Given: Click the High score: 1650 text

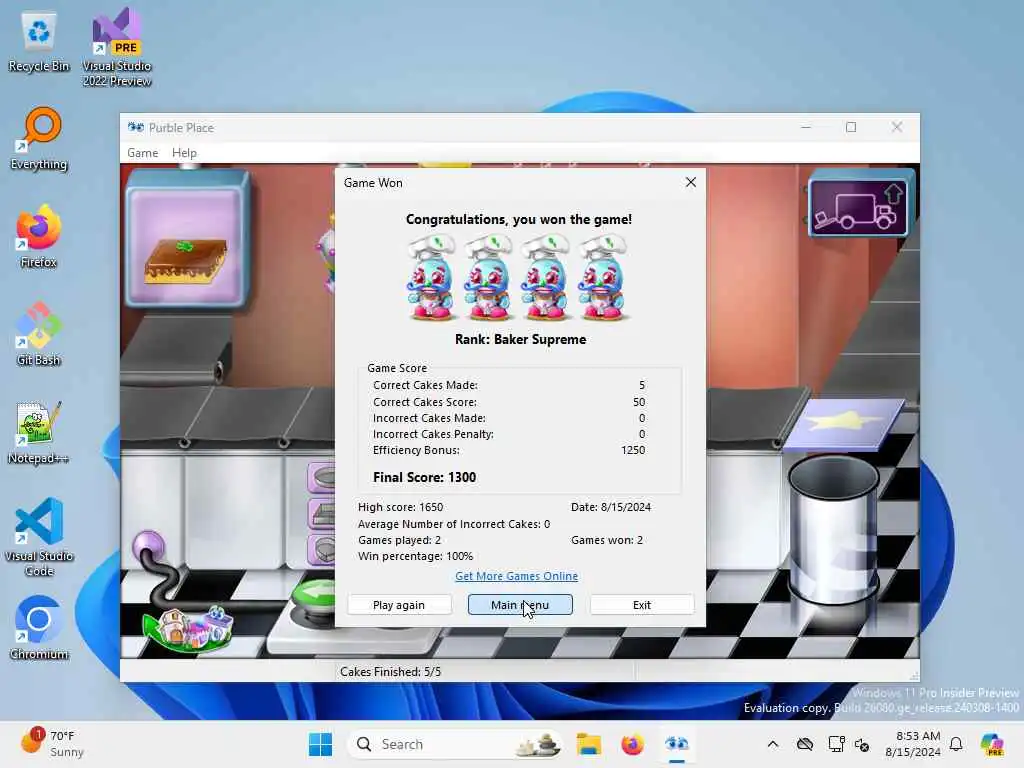Looking at the screenshot, I should tap(400, 507).
